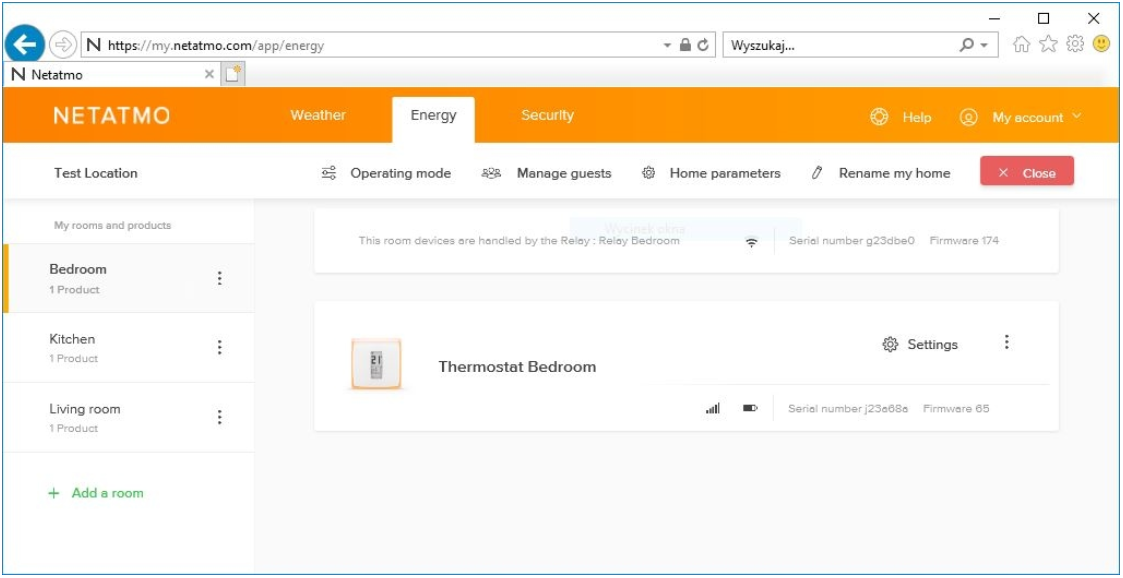The image size is (1123, 578).
Task: Click thermostat Serial number j23a68a
Action: tap(848, 409)
